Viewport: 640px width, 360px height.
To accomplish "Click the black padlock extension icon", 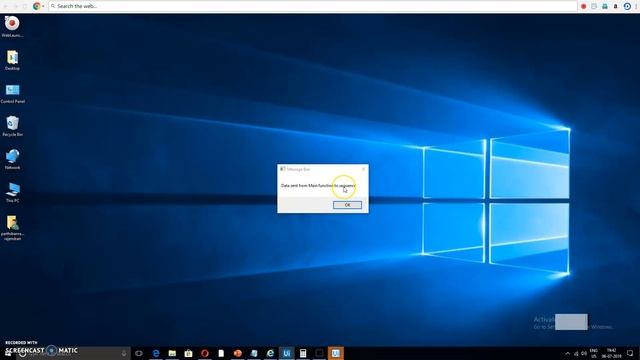I will [x=616, y=6].
